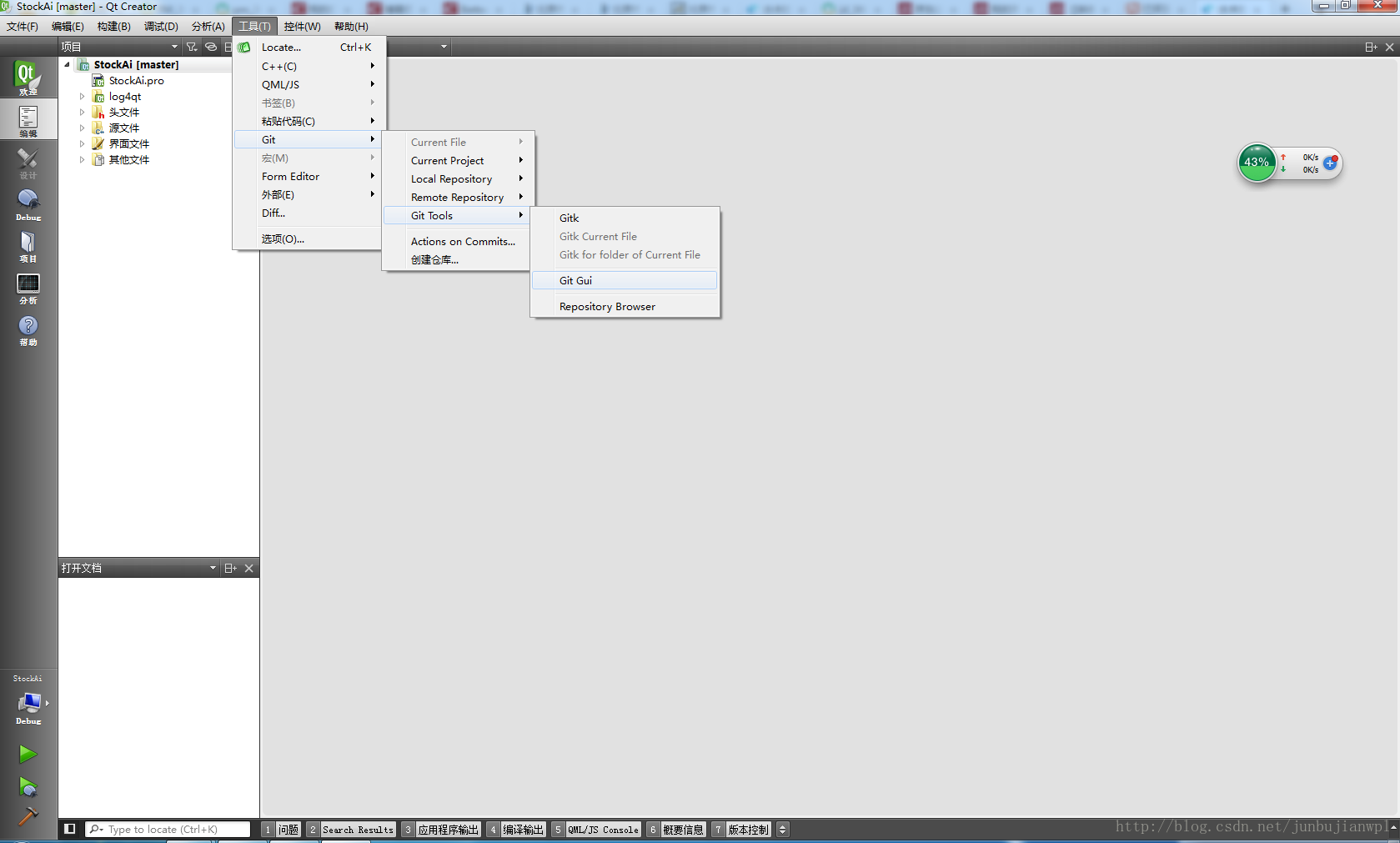Toggle the sidebar visibility button
1400x843 pixels.
click(70, 829)
